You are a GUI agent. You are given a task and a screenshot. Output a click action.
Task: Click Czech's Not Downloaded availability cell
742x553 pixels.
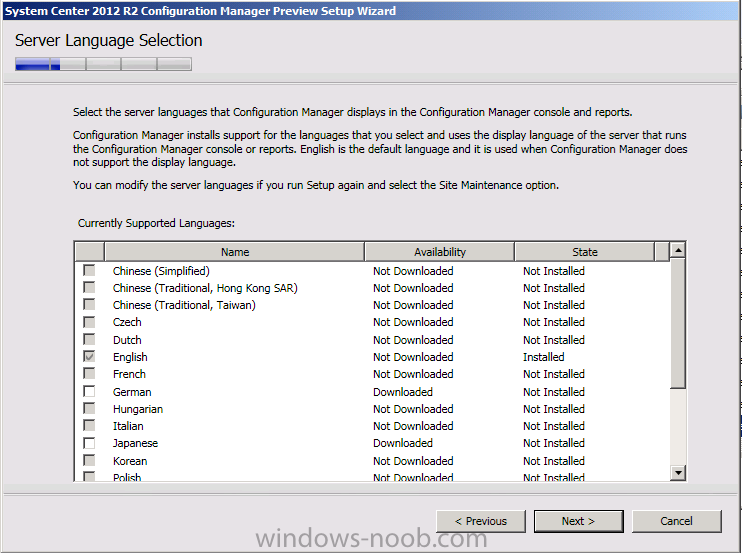tap(413, 322)
